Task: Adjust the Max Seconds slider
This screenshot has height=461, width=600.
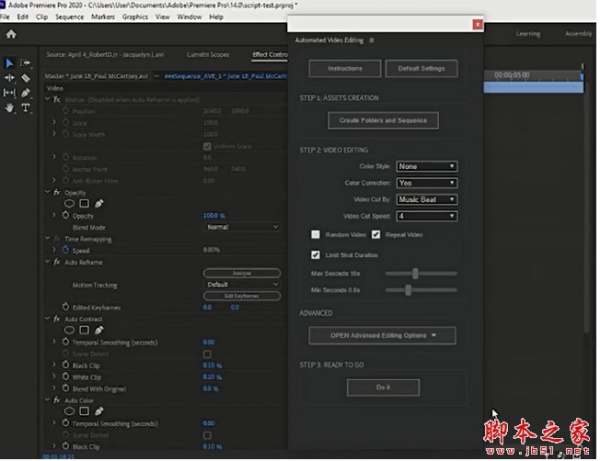Action: (415, 274)
